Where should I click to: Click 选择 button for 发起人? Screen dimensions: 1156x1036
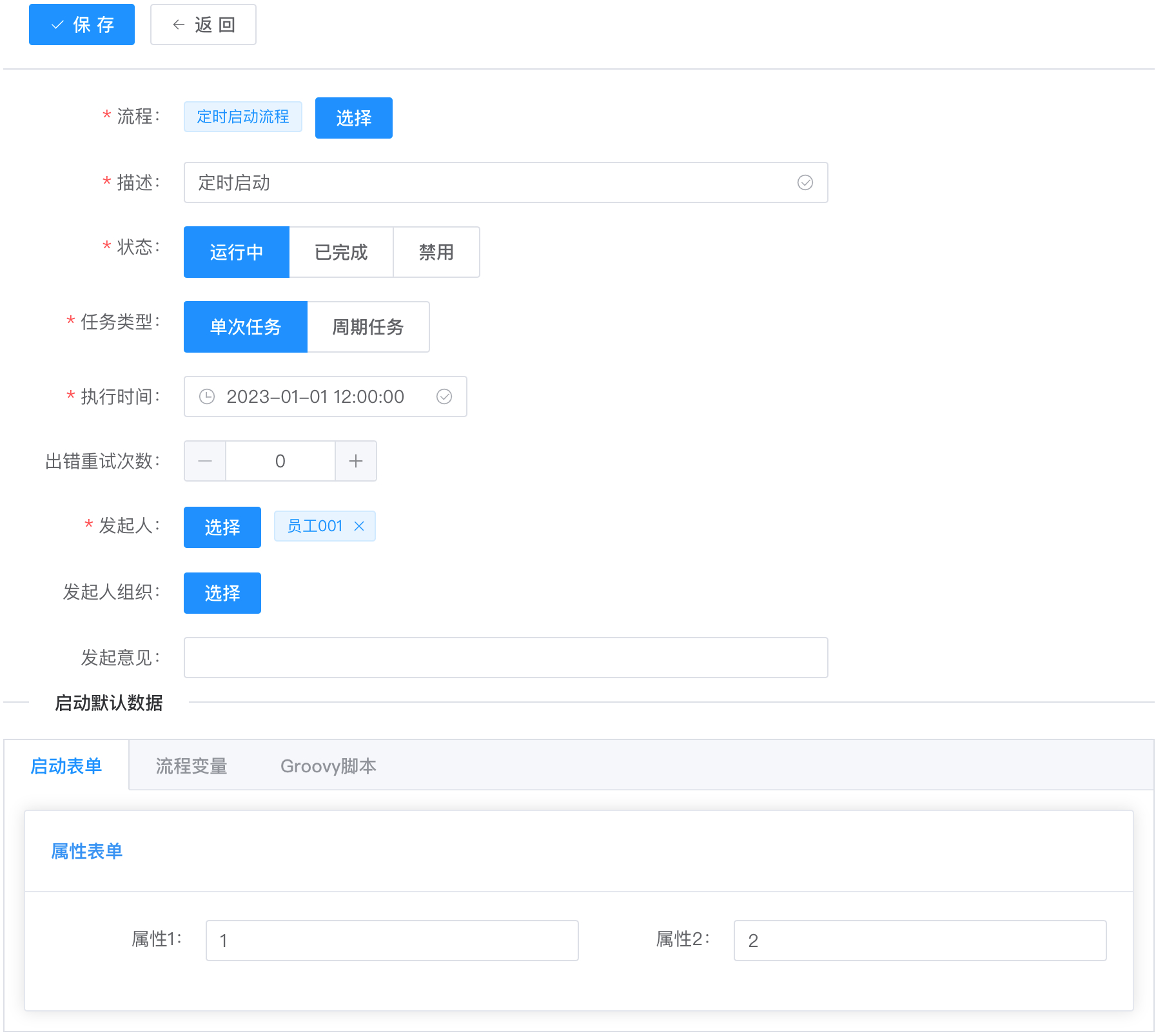(x=222, y=527)
